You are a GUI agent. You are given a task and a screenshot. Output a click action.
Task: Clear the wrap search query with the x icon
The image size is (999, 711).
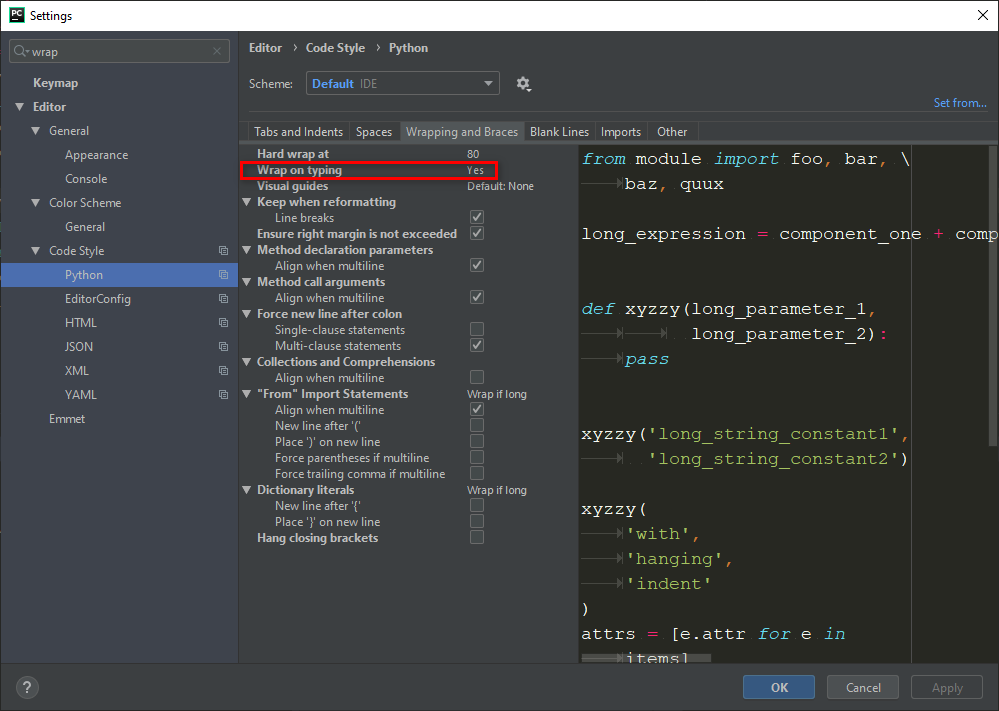click(x=216, y=51)
